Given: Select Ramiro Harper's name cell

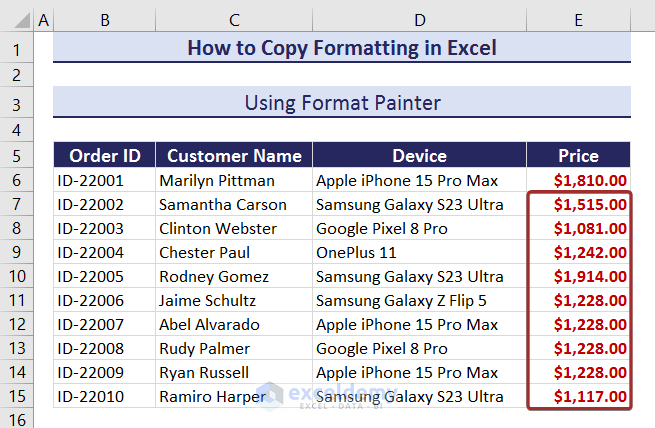Looking at the screenshot, I should [x=234, y=396].
